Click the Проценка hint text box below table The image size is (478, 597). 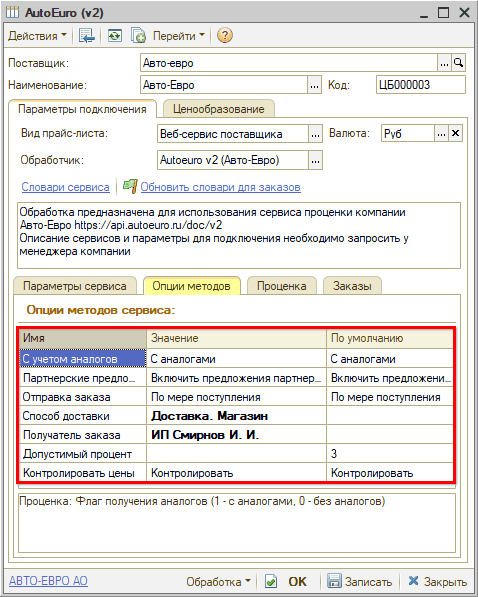pyautogui.click(x=237, y=523)
